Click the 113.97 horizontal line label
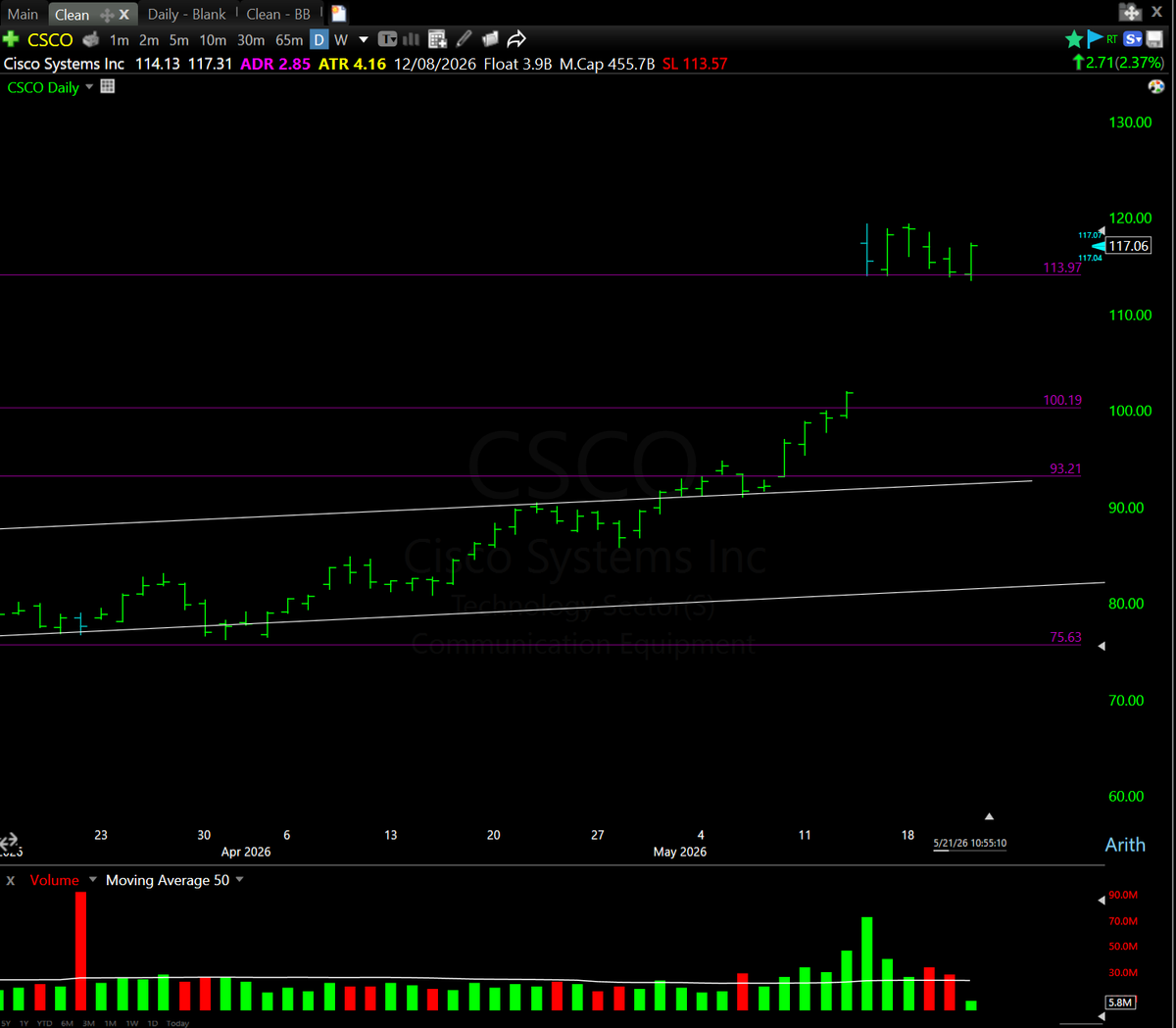This screenshot has height=1028, width=1176. tap(1062, 268)
